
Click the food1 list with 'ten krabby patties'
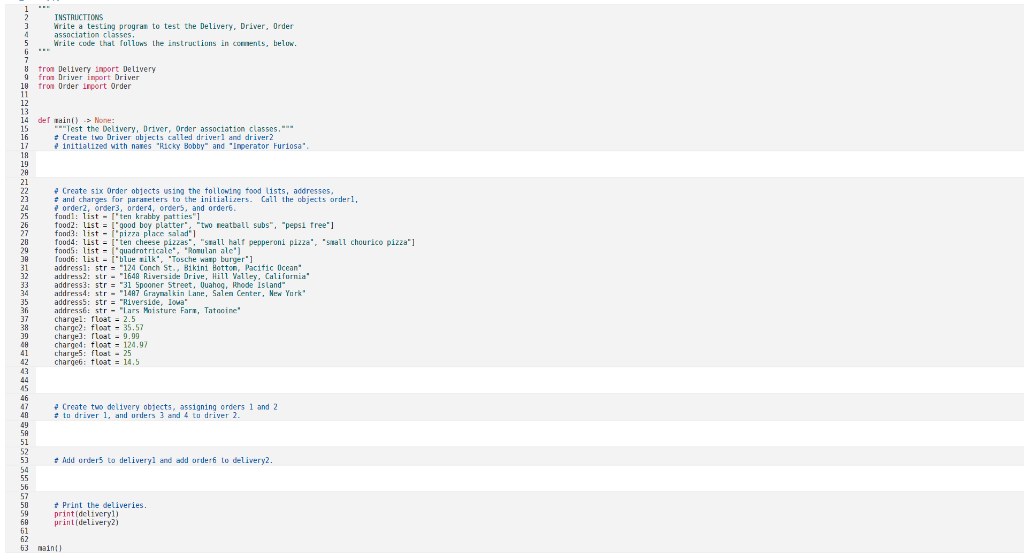coord(127,217)
